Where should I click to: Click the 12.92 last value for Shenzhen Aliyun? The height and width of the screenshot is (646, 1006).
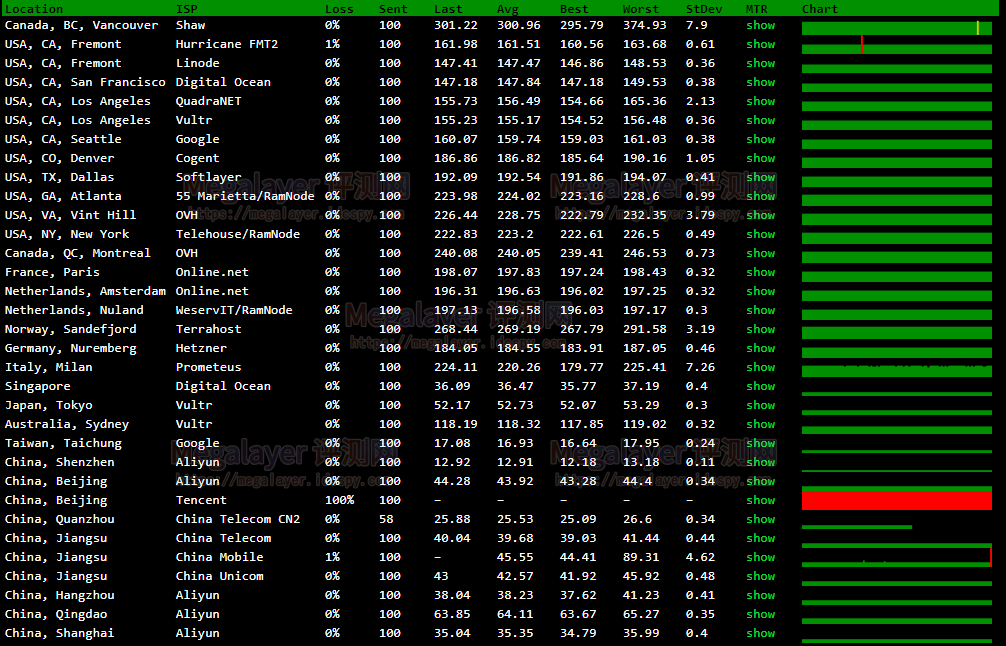(452, 462)
